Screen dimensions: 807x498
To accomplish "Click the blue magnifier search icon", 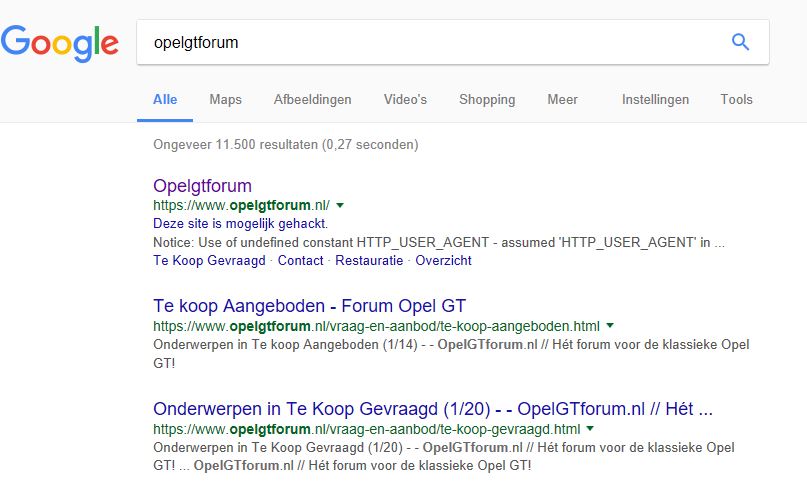I will (x=740, y=42).
